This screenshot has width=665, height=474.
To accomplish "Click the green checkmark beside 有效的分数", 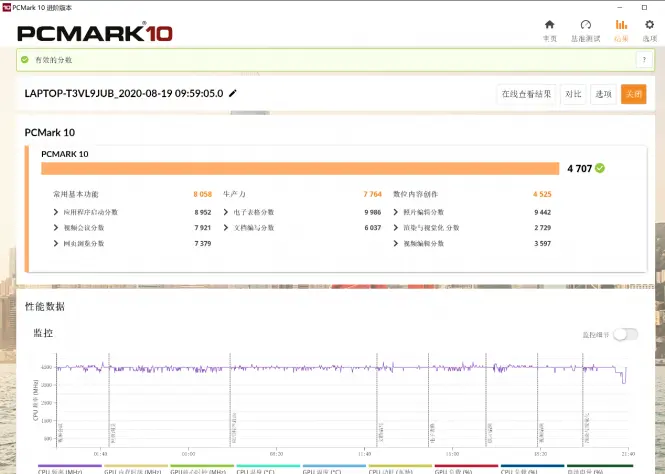I will (25, 60).
